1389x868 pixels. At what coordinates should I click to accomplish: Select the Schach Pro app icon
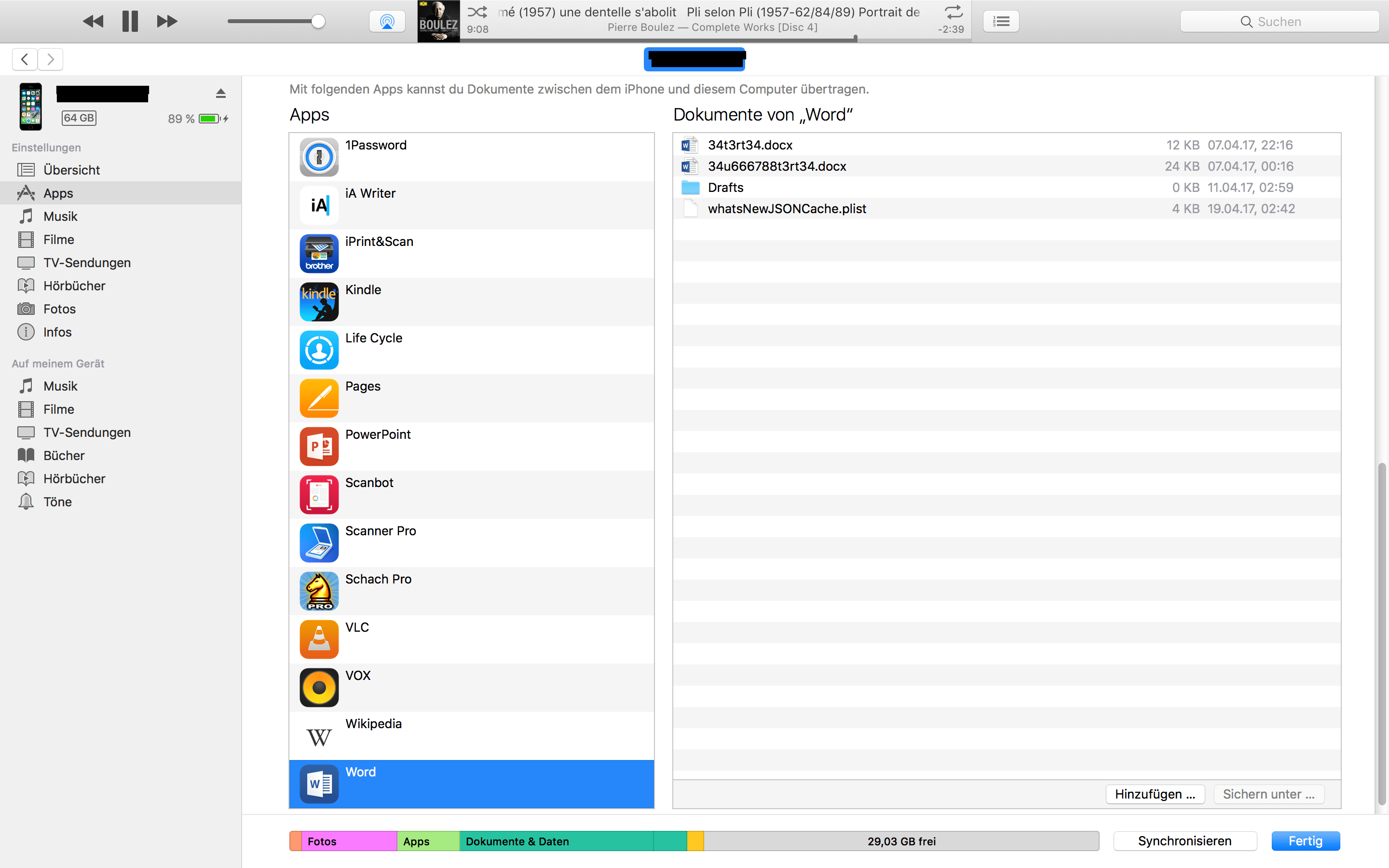tap(319, 591)
